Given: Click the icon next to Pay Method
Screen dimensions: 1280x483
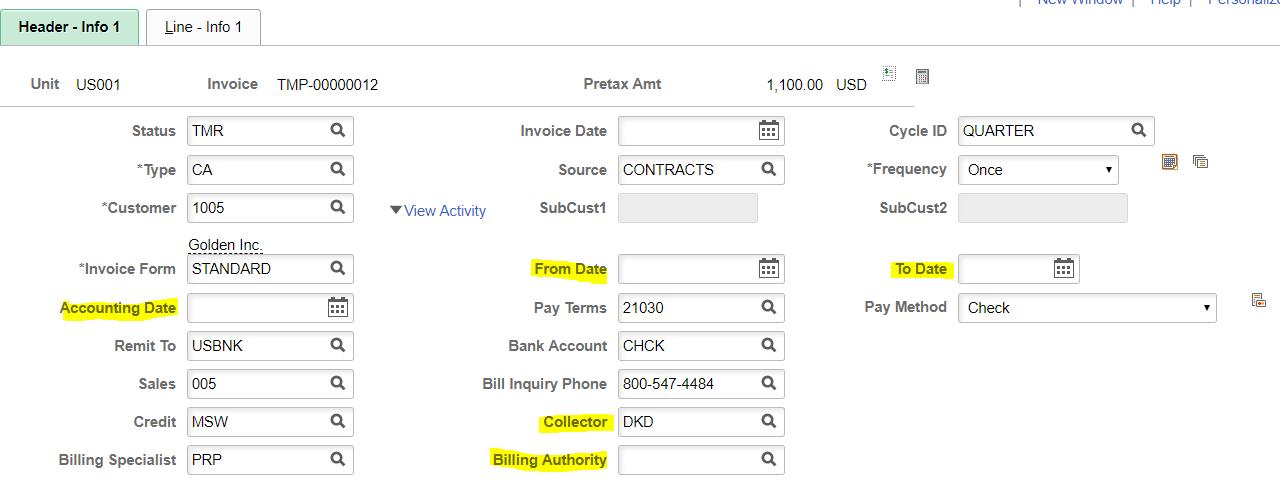Looking at the screenshot, I should click(1258, 300).
